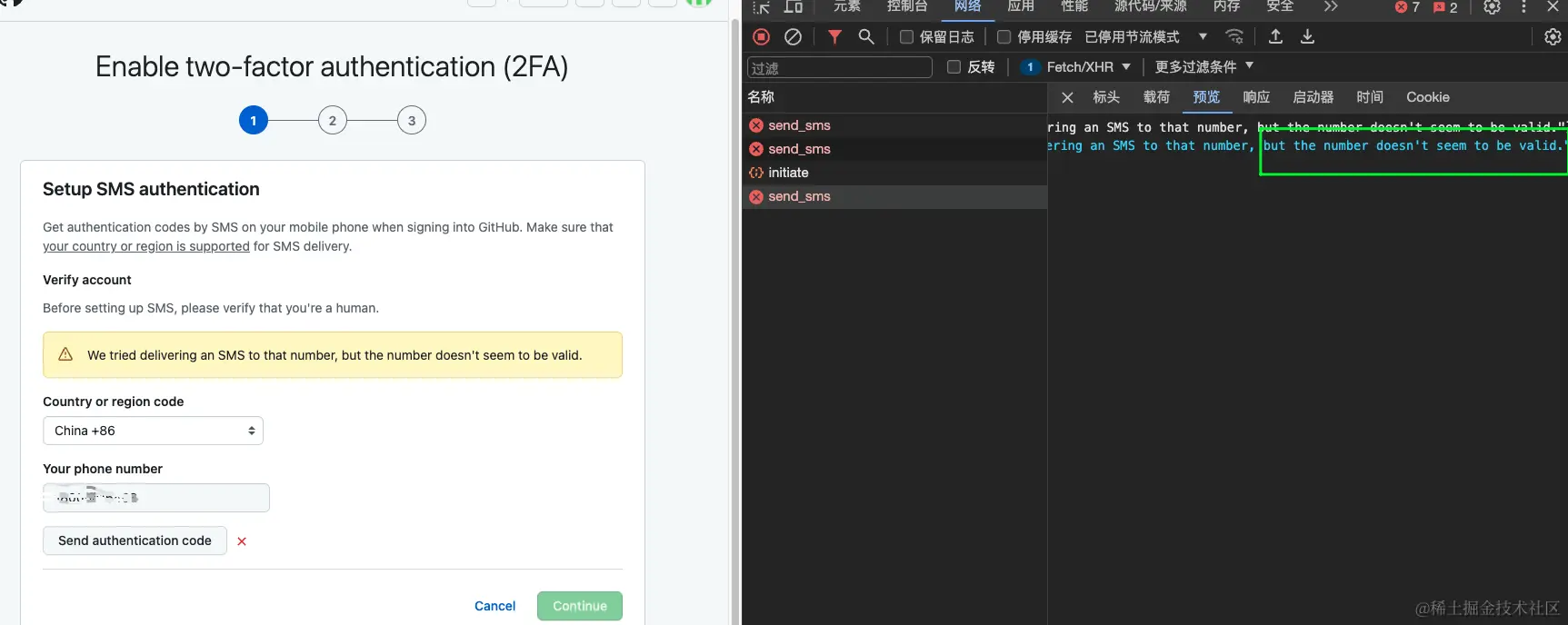Close the request details pane X

pyautogui.click(x=1068, y=97)
